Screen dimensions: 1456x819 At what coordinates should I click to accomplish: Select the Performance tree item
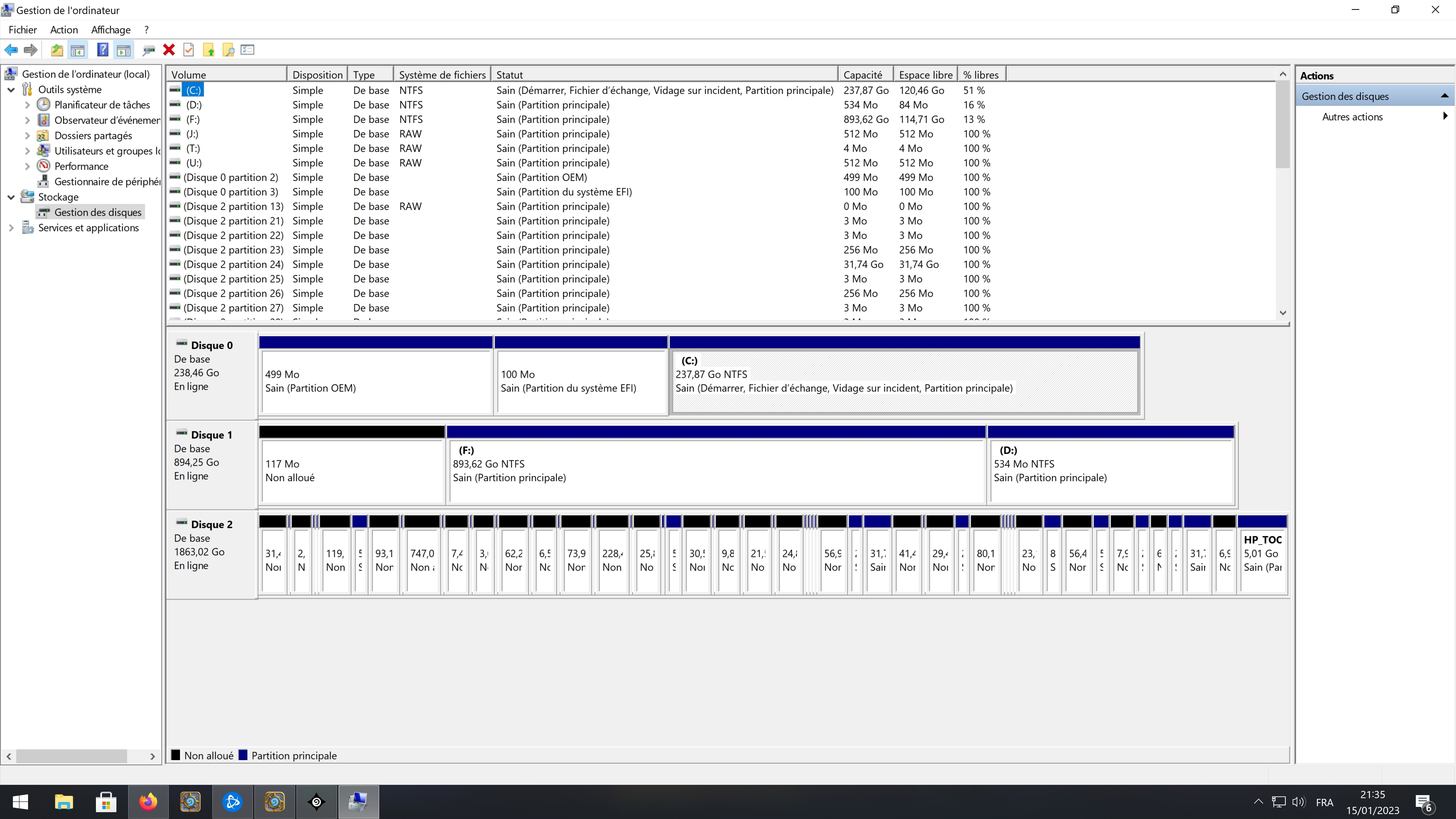coord(82,166)
